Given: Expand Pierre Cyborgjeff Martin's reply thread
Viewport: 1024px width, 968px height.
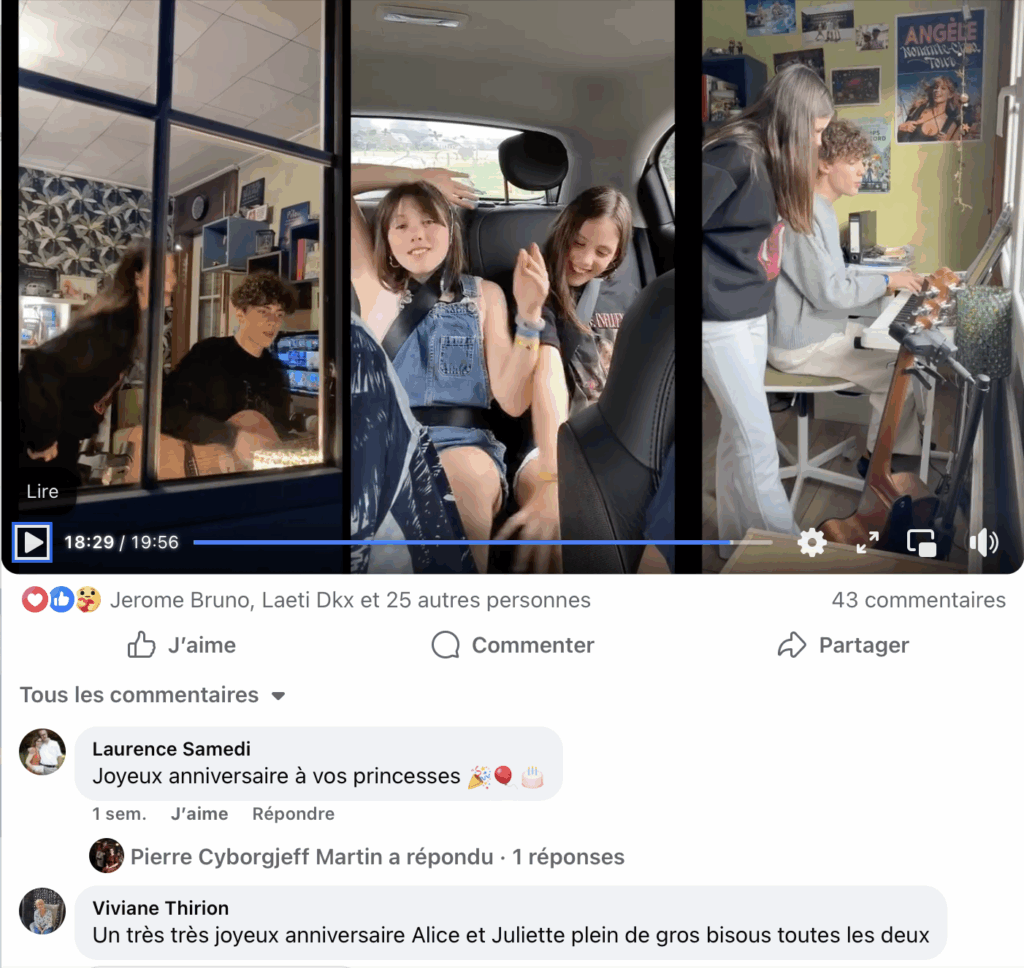Looking at the screenshot, I should (x=377, y=856).
